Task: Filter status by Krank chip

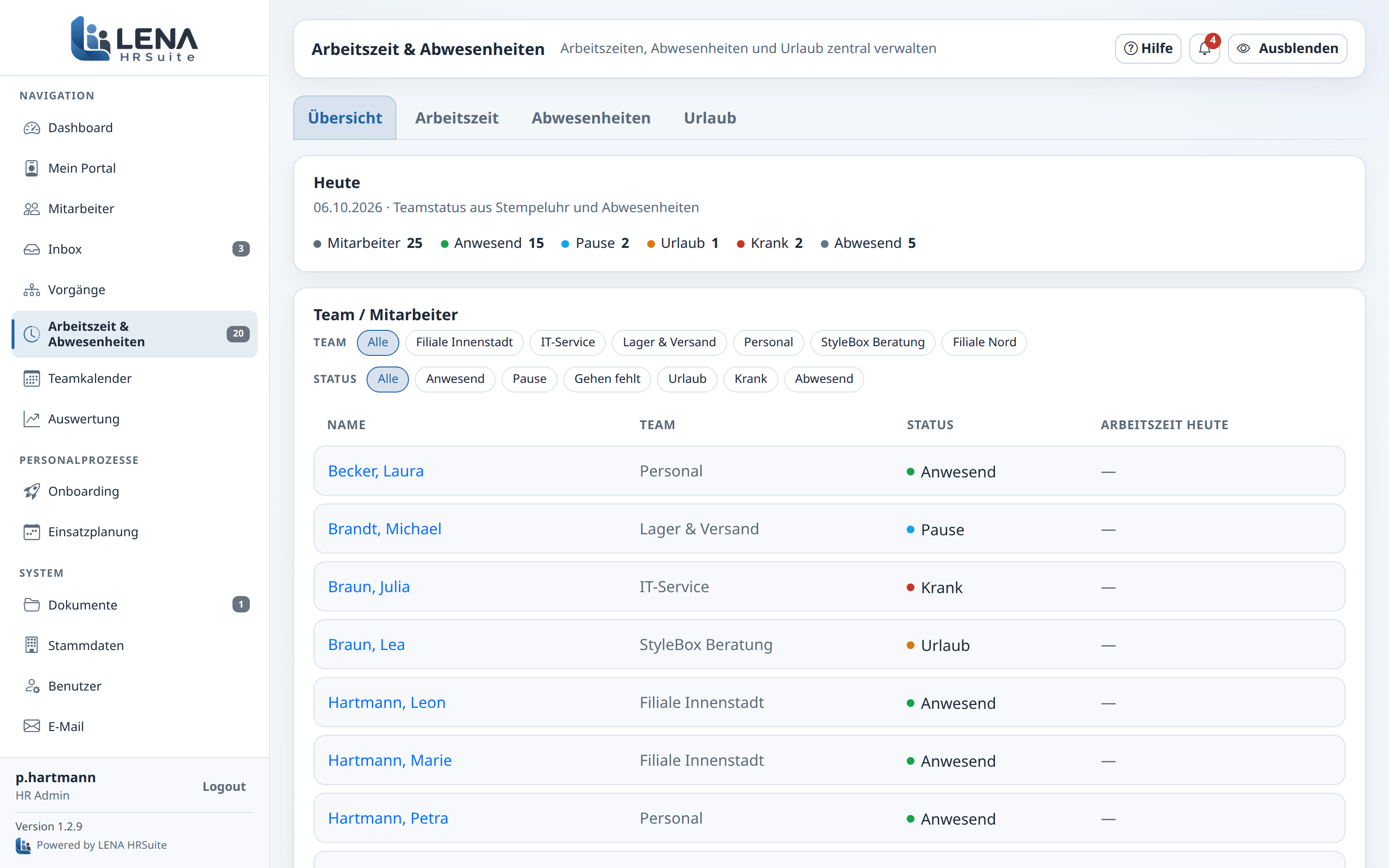Action: click(750, 379)
